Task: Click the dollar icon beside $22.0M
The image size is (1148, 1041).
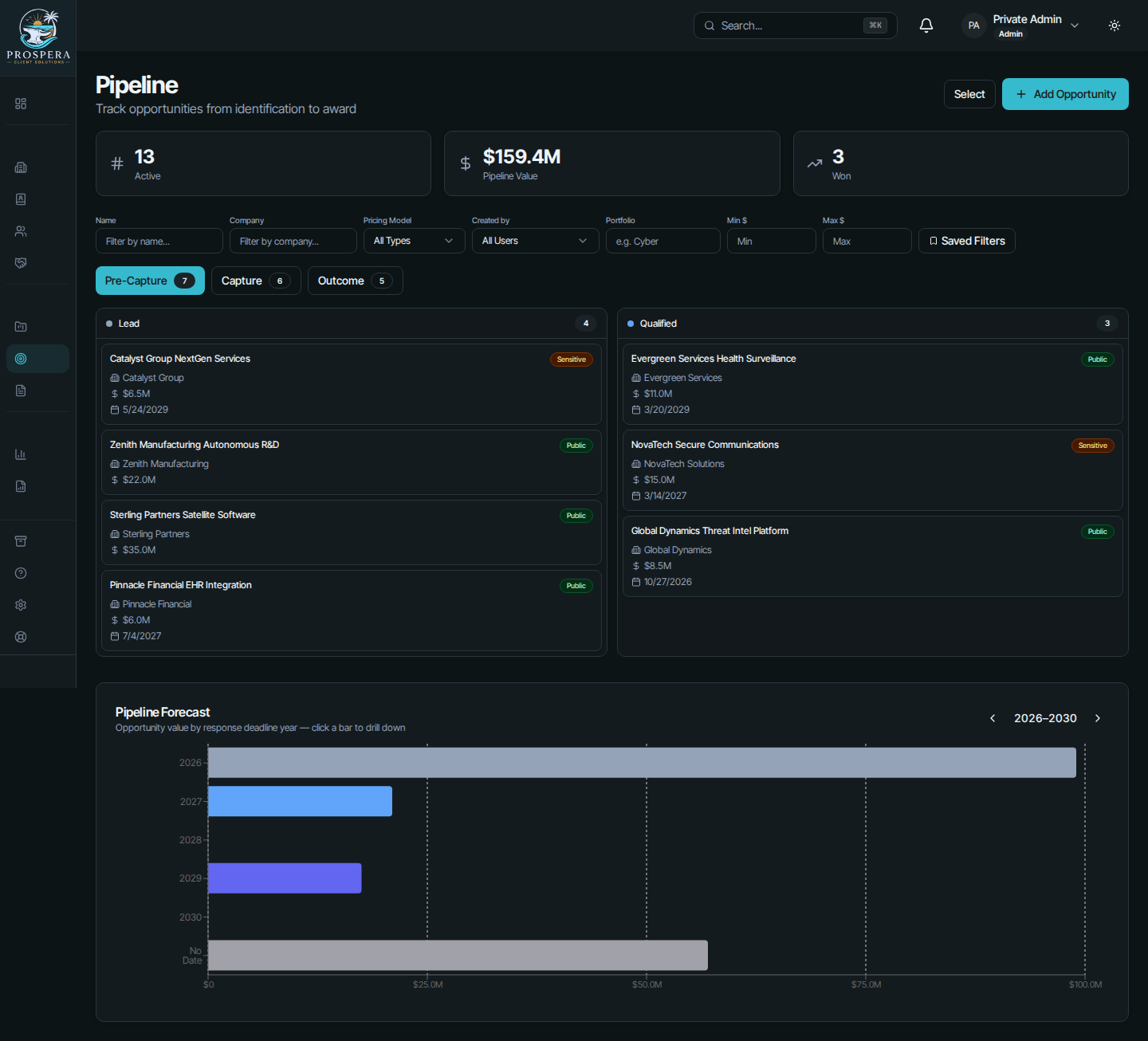Action: pyautogui.click(x=115, y=480)
